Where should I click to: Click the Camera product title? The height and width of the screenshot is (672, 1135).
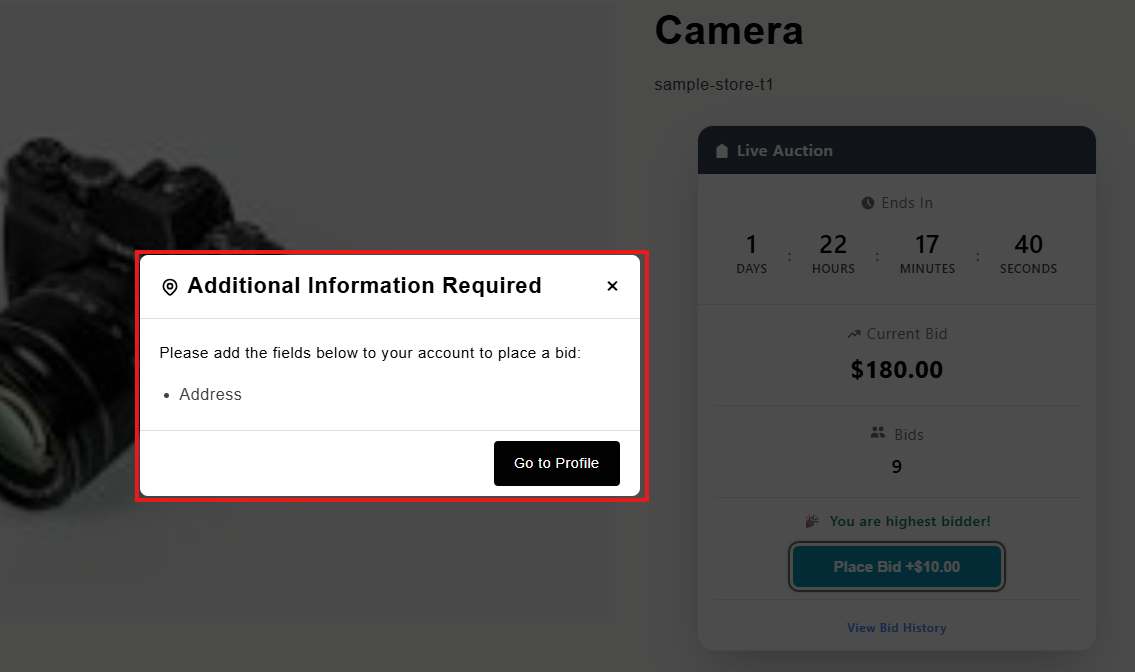coord(728,30)
